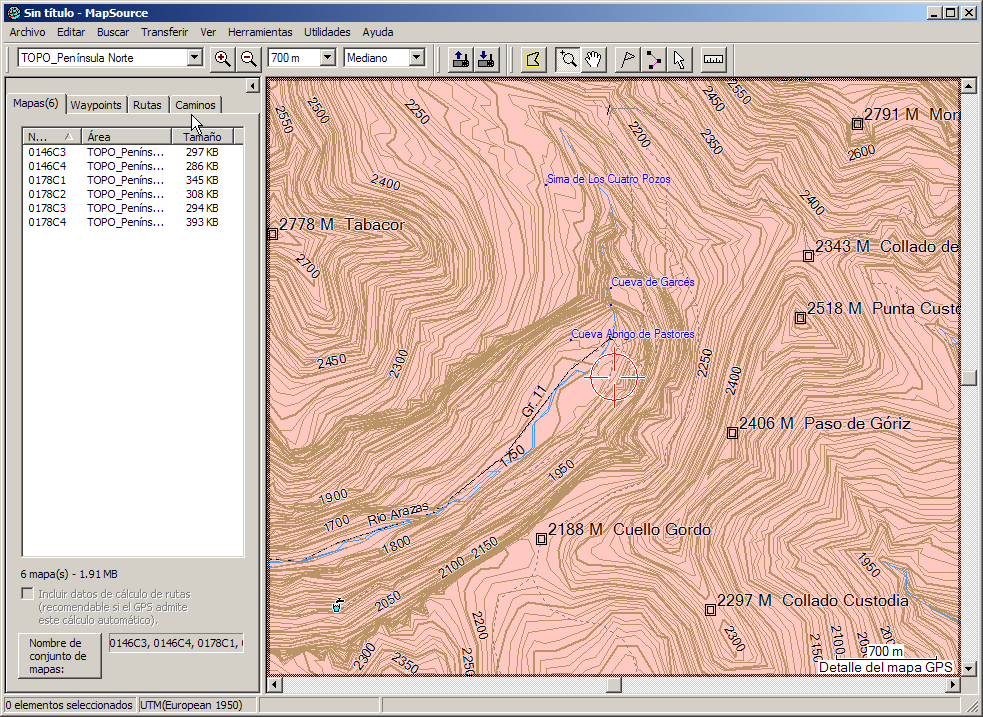Click the 2343 M Collado marker

pyautogui.click(x=809, y=256)
